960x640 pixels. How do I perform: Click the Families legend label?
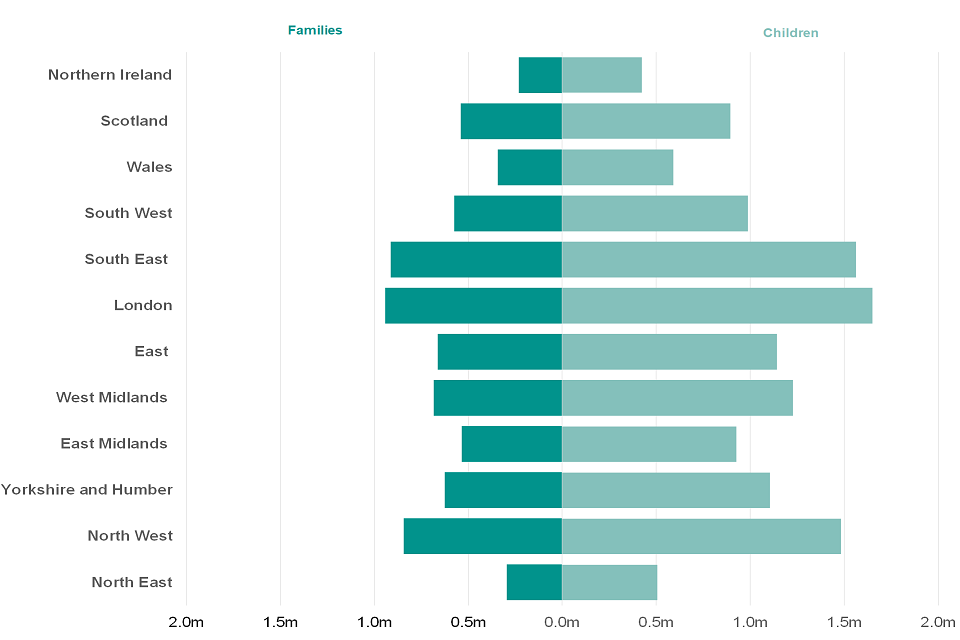[x=315, y=30]
